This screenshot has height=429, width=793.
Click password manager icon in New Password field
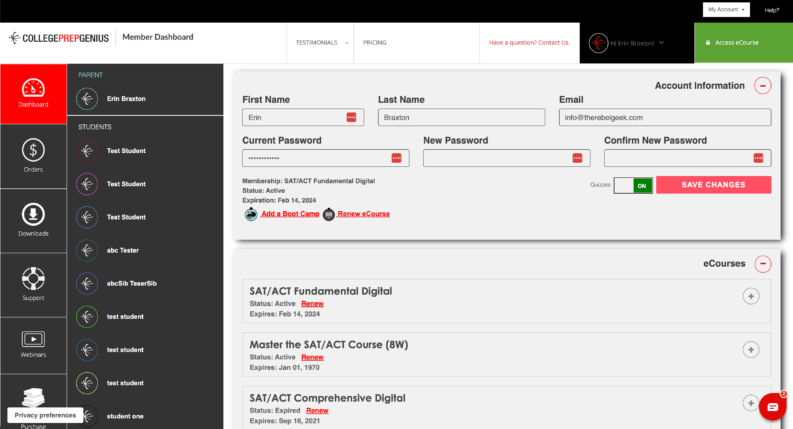pos(577,158)
